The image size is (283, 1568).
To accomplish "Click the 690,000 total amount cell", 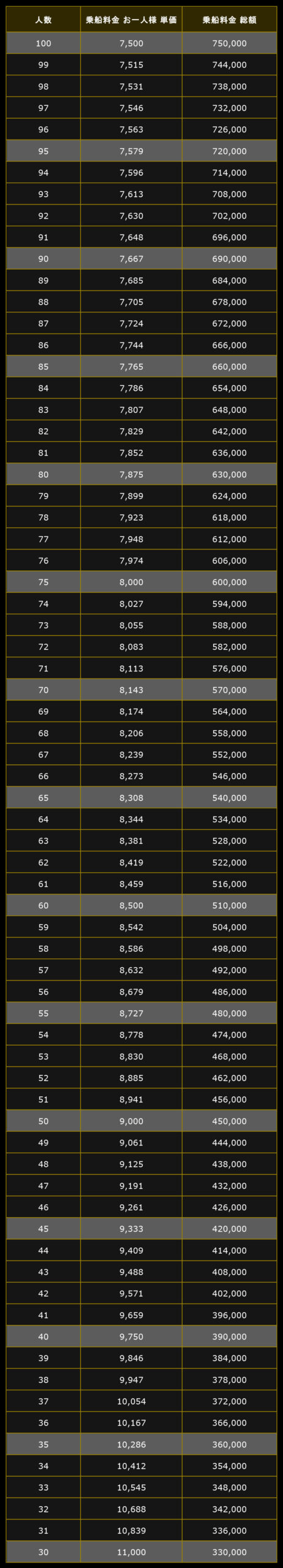I will [x=229, y=259].
